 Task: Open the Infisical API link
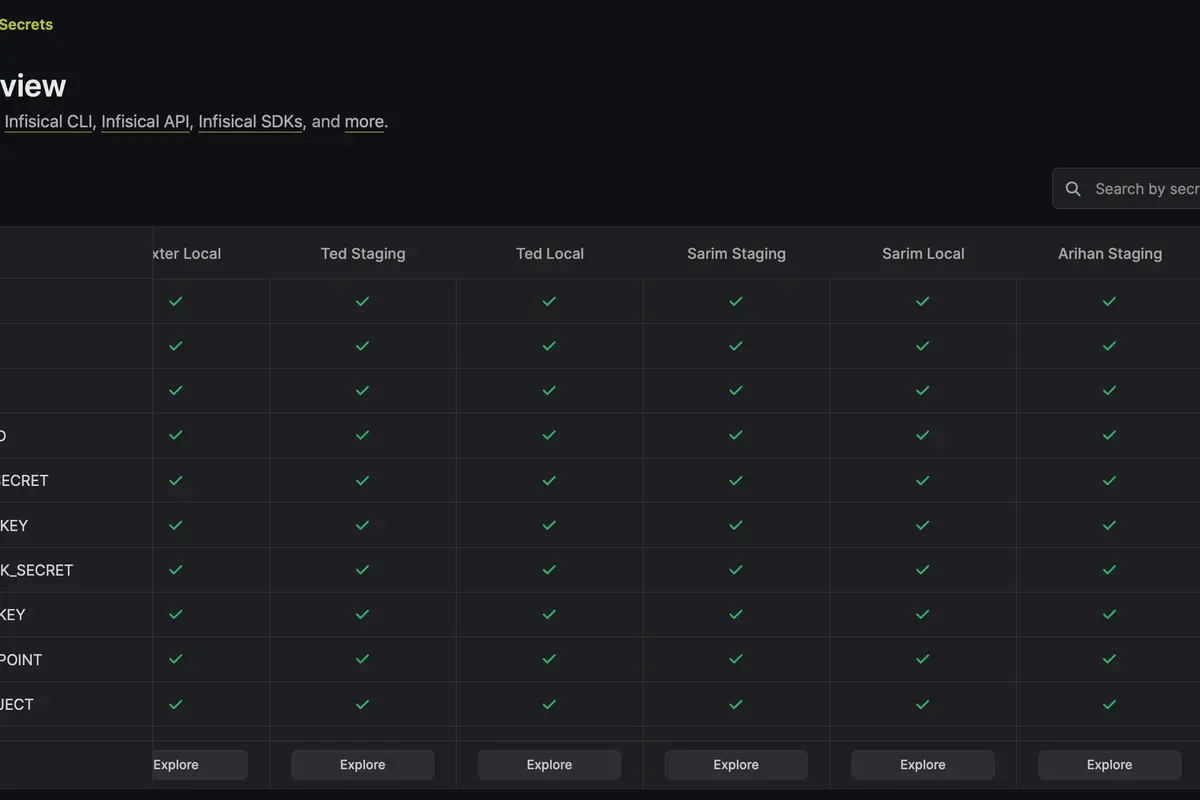145,122
